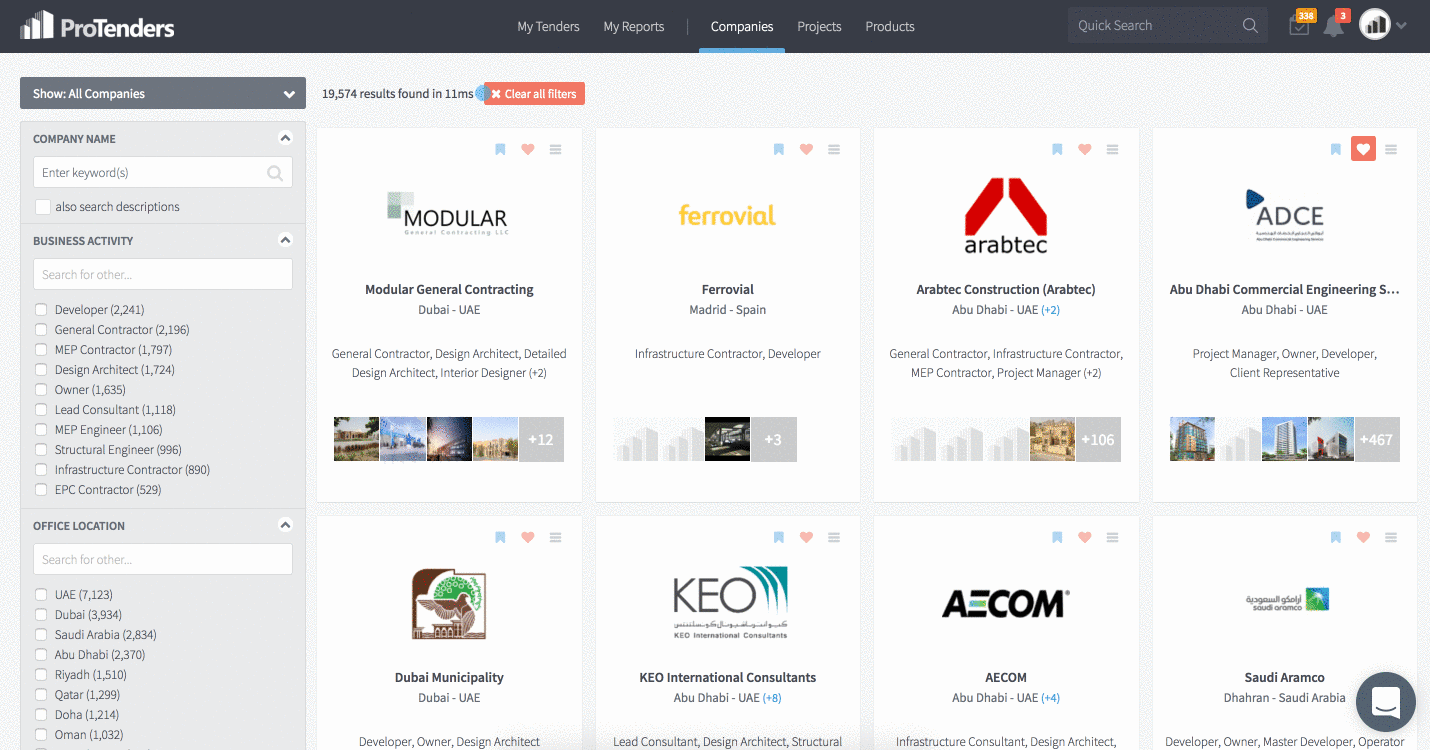This screenshot has width=1430, height=750.
Task: Expand AECOM additional locations (+4)
Action: click(x=1050, y=698)
